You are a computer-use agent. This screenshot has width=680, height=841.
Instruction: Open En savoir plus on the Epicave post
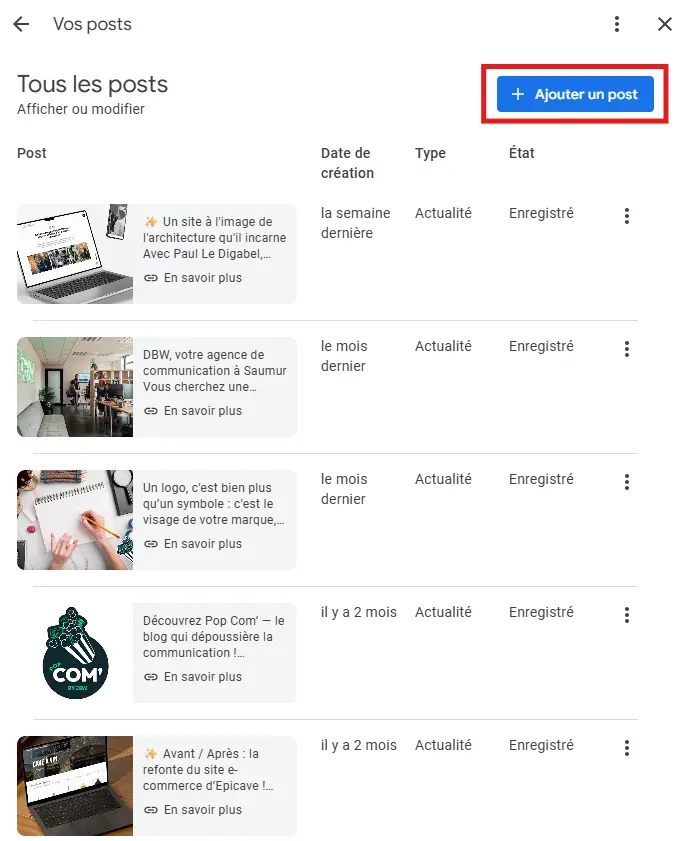tap(197, 810)
